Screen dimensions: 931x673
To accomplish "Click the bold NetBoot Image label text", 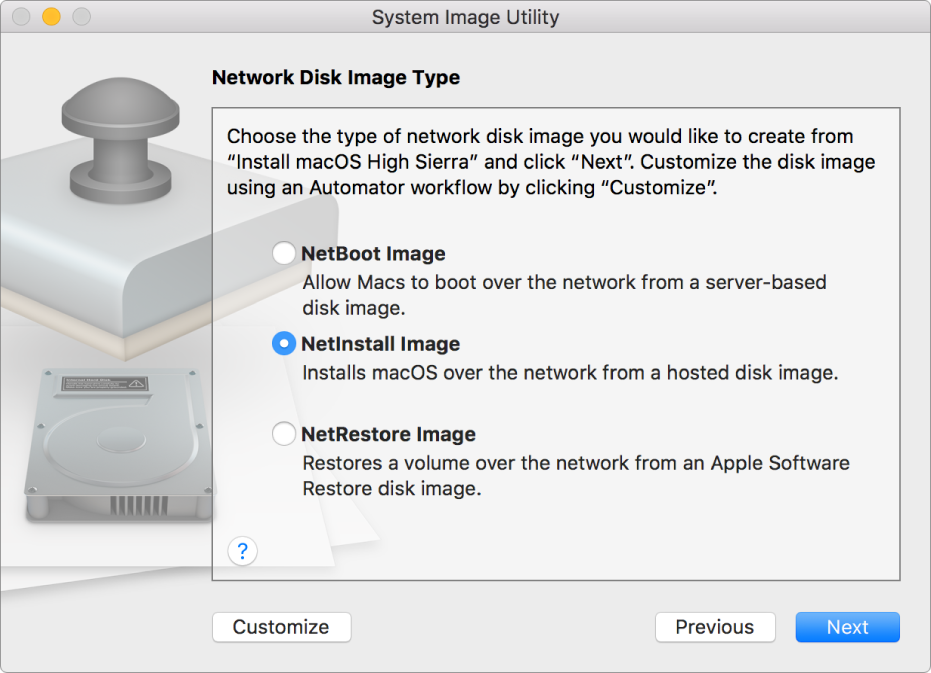I will click(373, 254).
